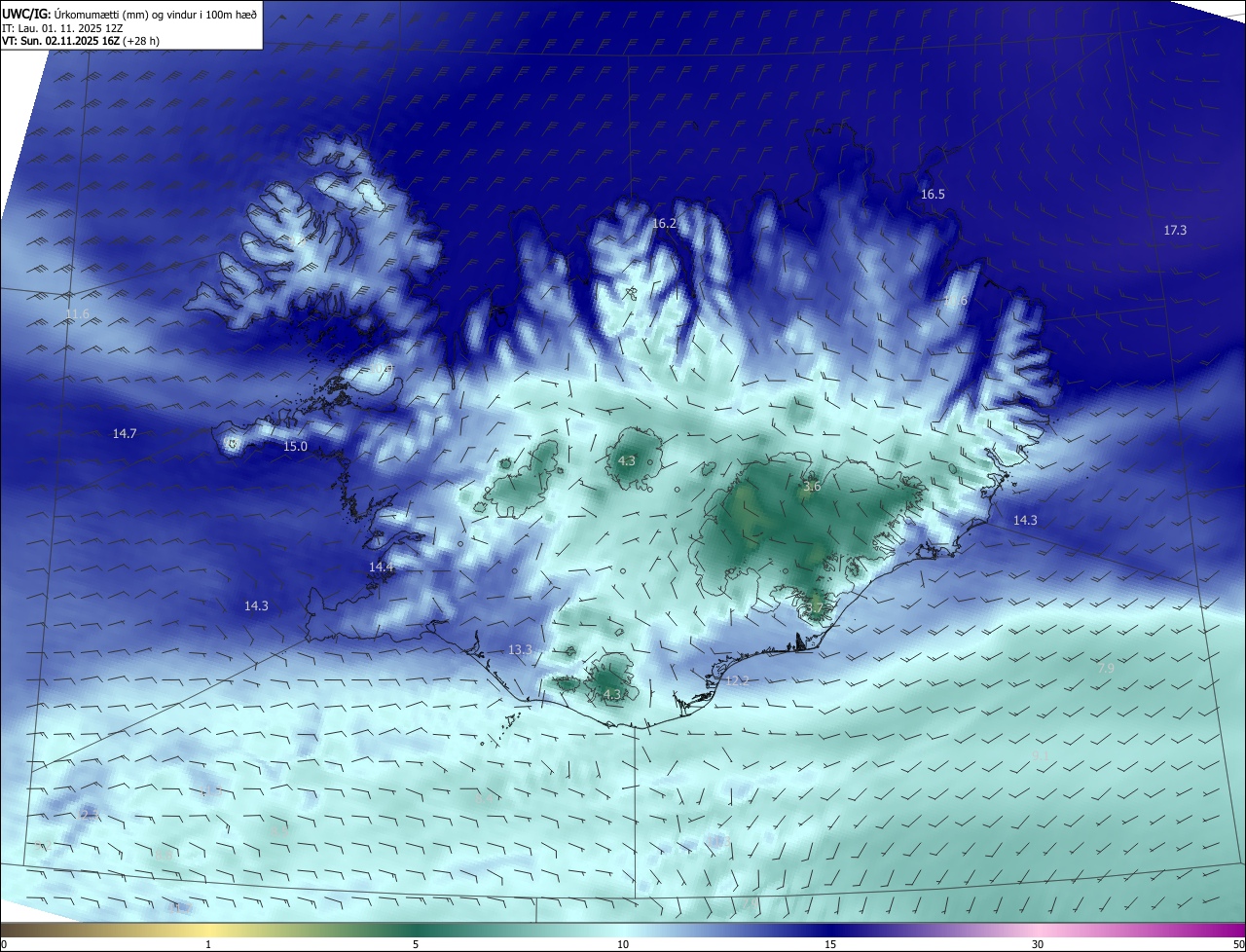The width and height of the screenshot is (1246, 952).
Task: Click the 11.6 value label
Action: click(78, 313)
